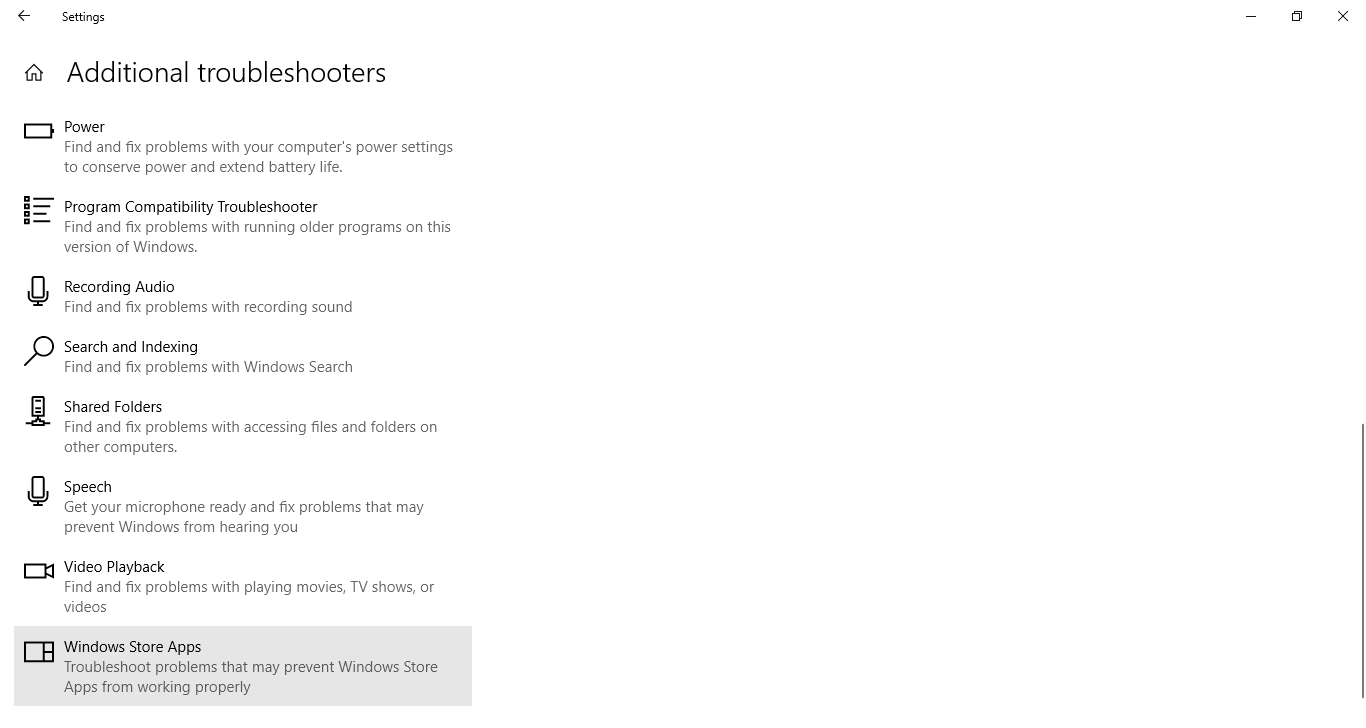Viewport: 1366px width, 728px height.
Task: Click the Windows Store Apps icon
Action: click(x=38, y=652)
